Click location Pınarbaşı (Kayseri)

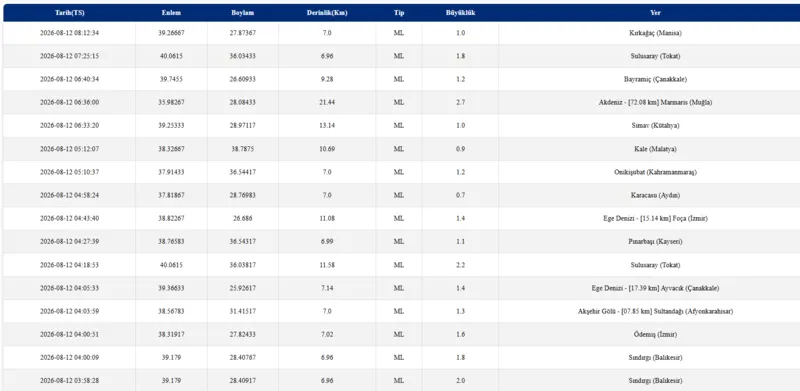[656, 242]
